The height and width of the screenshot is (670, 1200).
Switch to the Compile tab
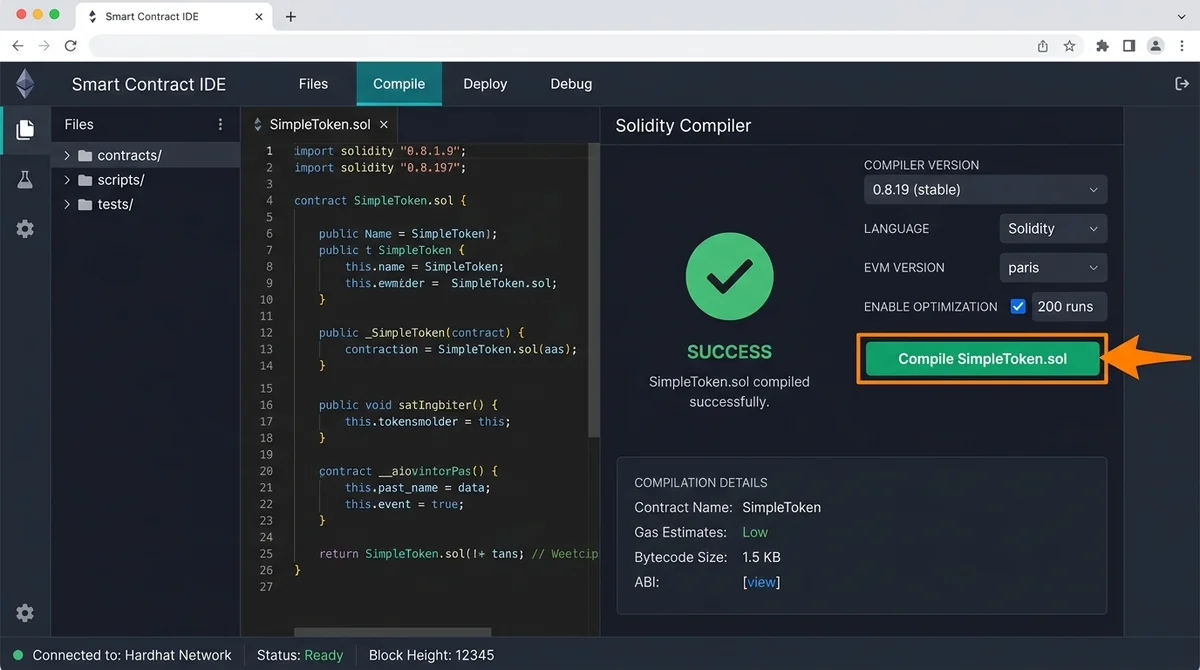click(x=399, y=84)
